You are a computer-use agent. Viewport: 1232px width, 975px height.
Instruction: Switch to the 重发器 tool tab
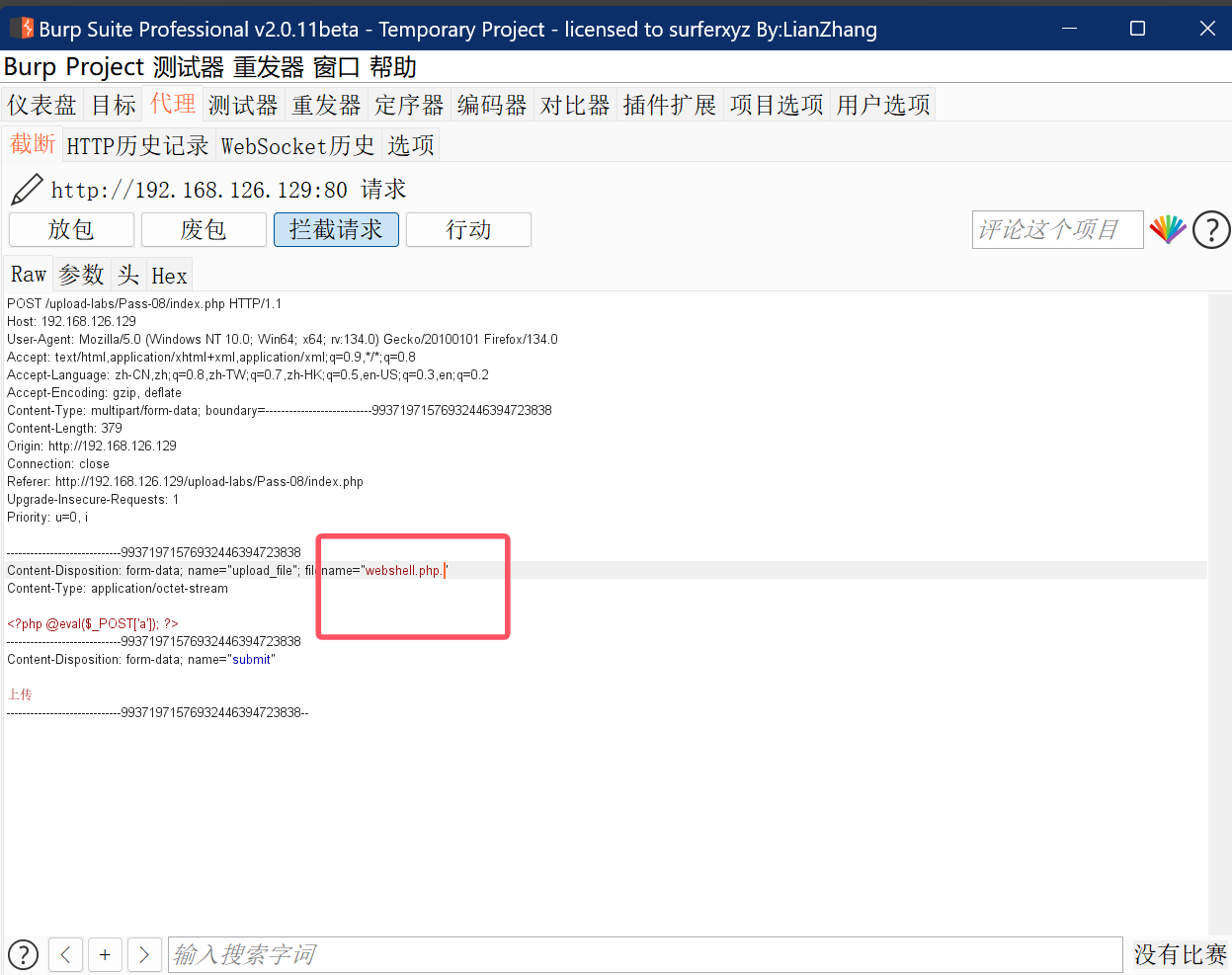click(x=326, y=105)
